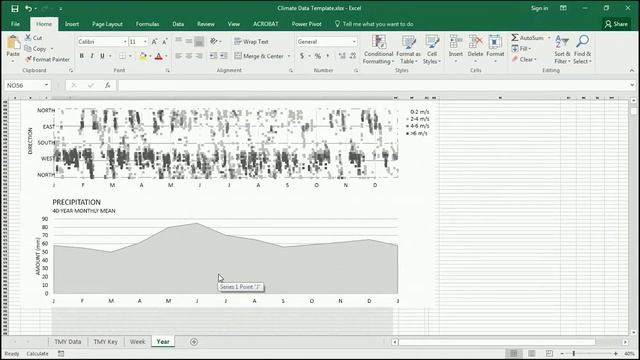Screen dimensions: 640x360
Task: Expand the Name Box dropdown
Action: [46, 85]
